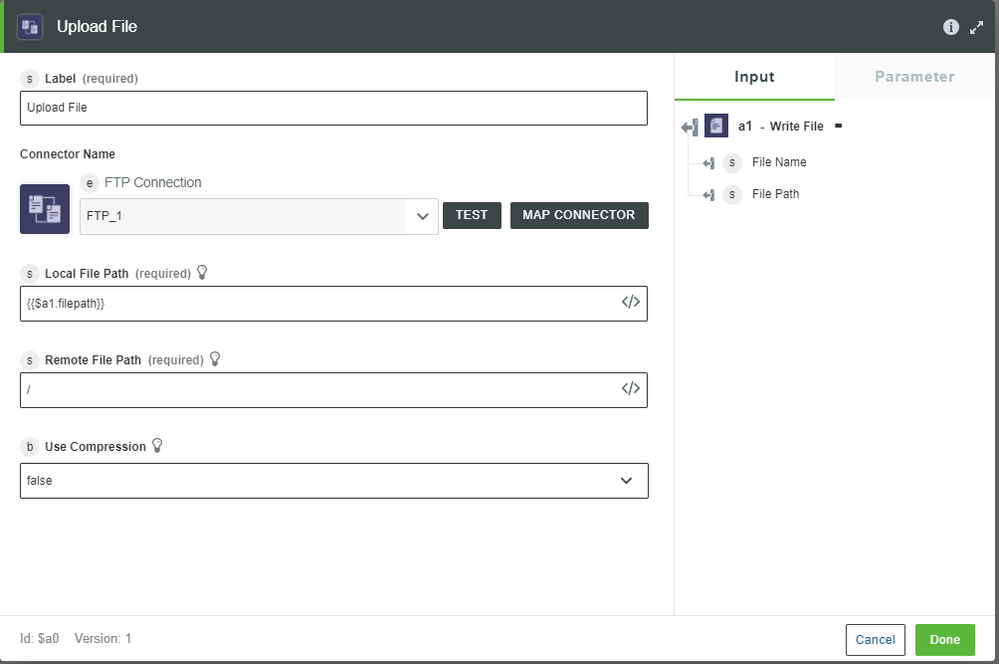The image size is (999, 664).
Task: Switch to the Parameter tab
Action: (914, 76)
